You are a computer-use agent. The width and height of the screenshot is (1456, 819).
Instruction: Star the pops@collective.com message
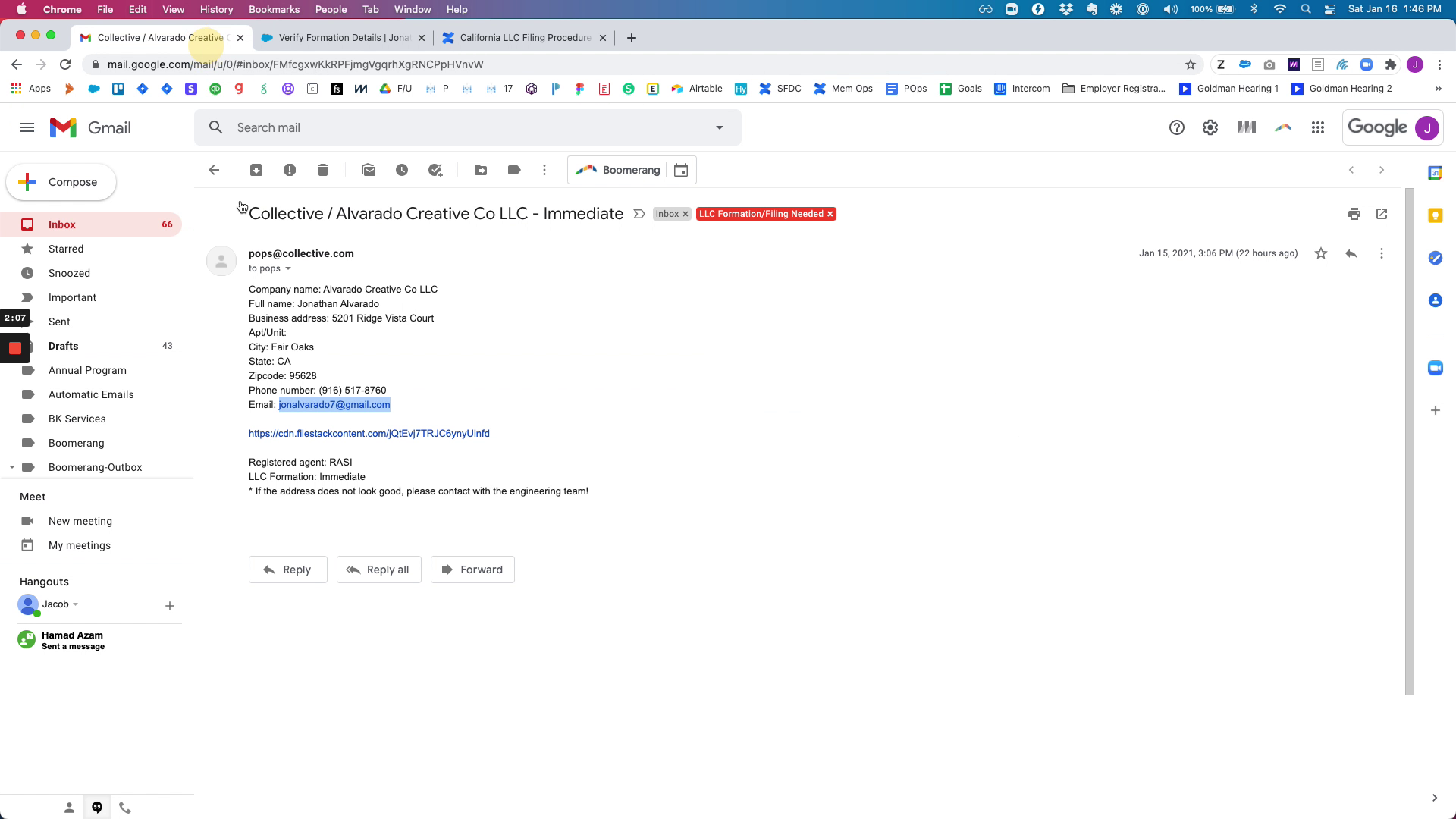tap(1321, 253)
